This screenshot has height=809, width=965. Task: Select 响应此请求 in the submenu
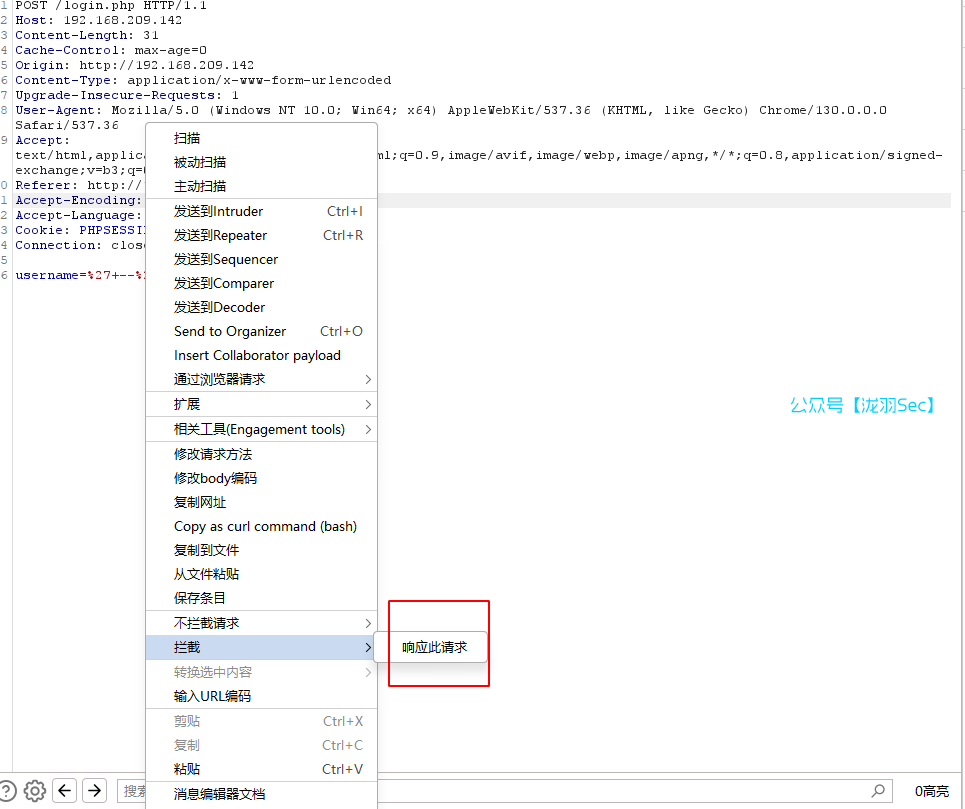[x=434, y=648]
